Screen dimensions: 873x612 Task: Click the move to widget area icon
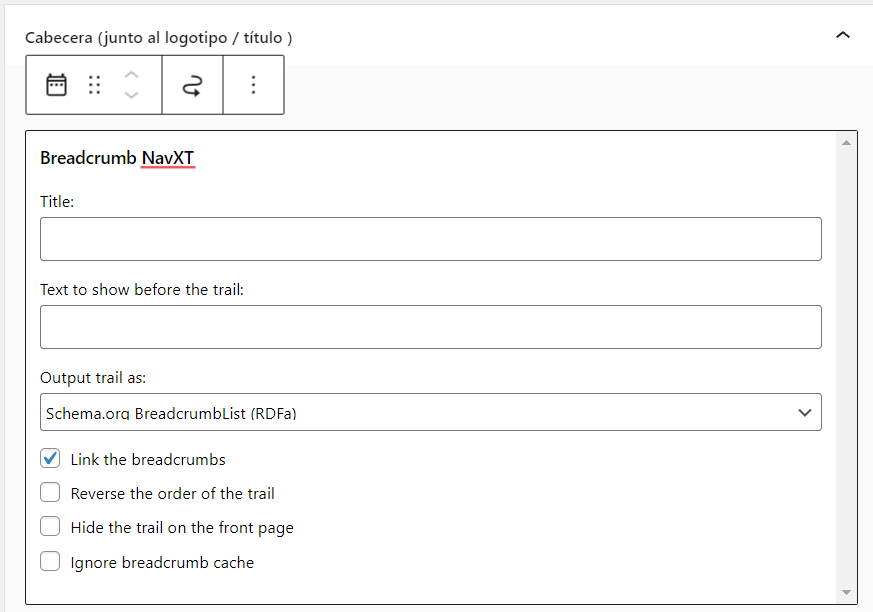click(192, 85)
